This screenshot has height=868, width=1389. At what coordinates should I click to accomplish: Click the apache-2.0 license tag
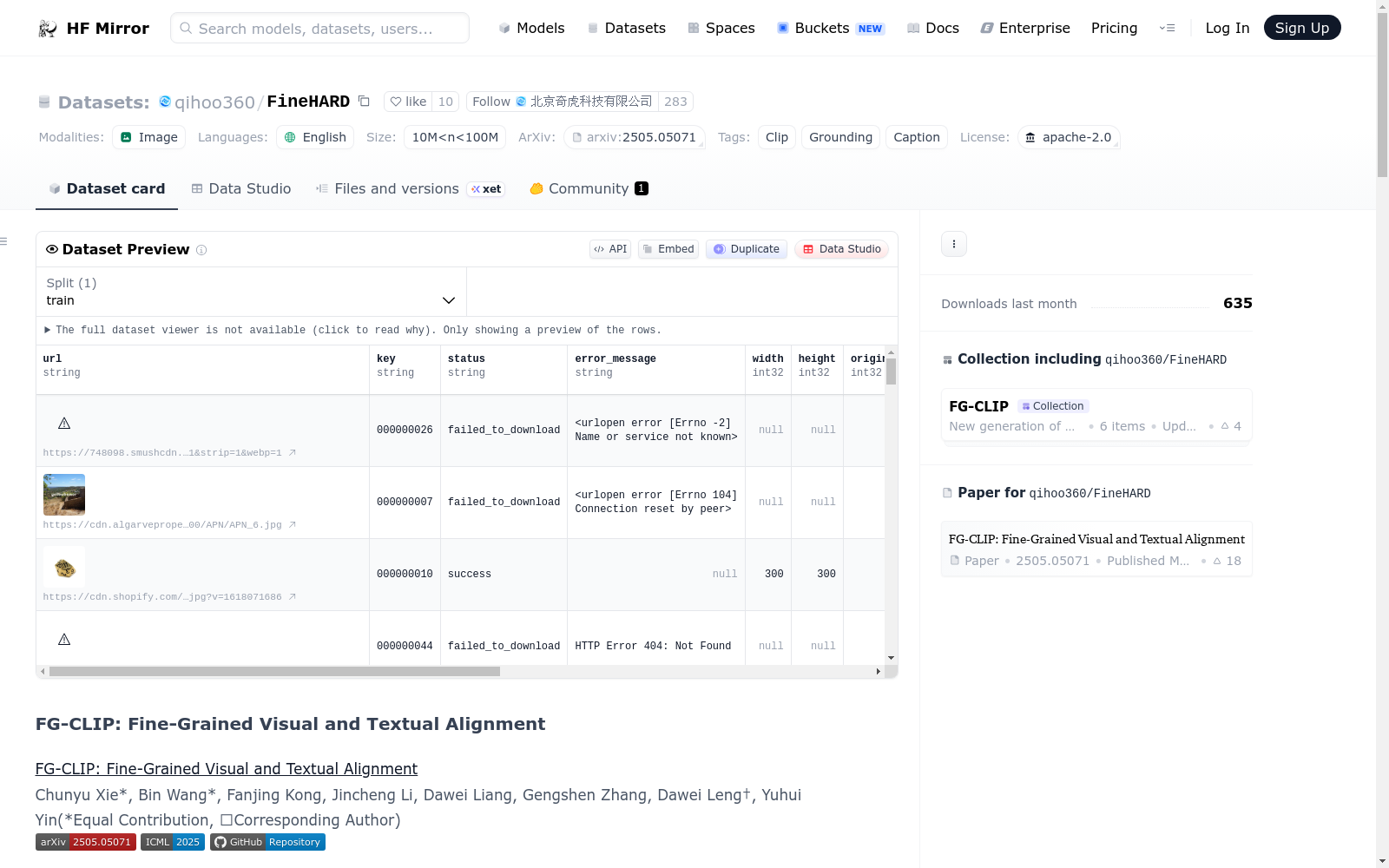1069,137
